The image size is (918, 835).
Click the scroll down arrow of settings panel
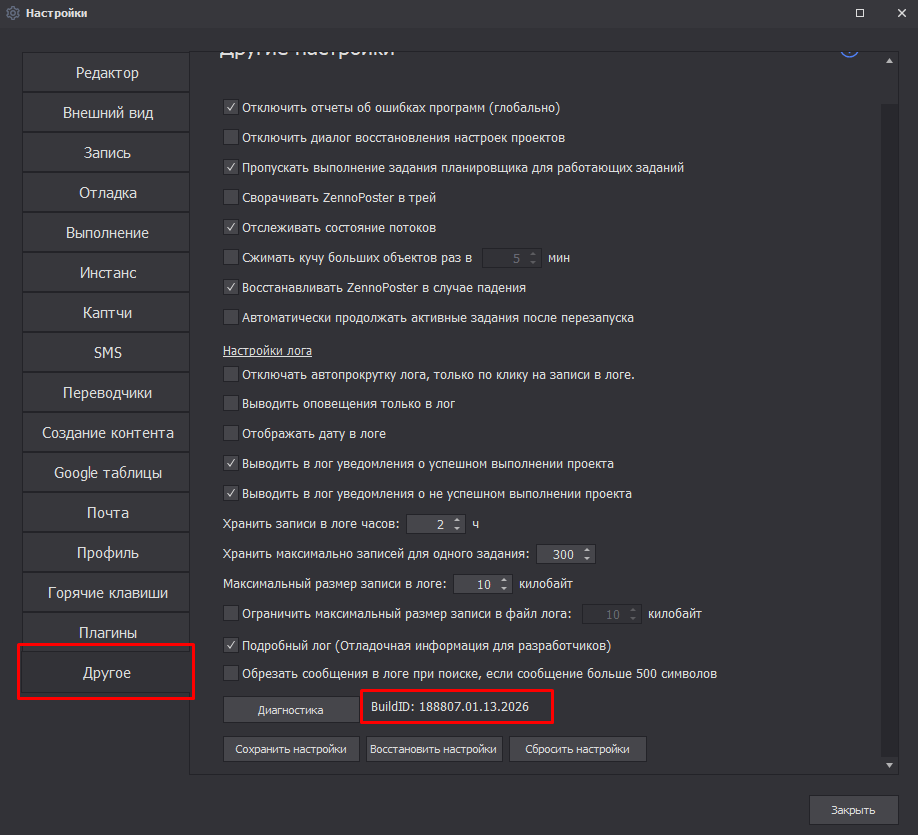(890, 765)
